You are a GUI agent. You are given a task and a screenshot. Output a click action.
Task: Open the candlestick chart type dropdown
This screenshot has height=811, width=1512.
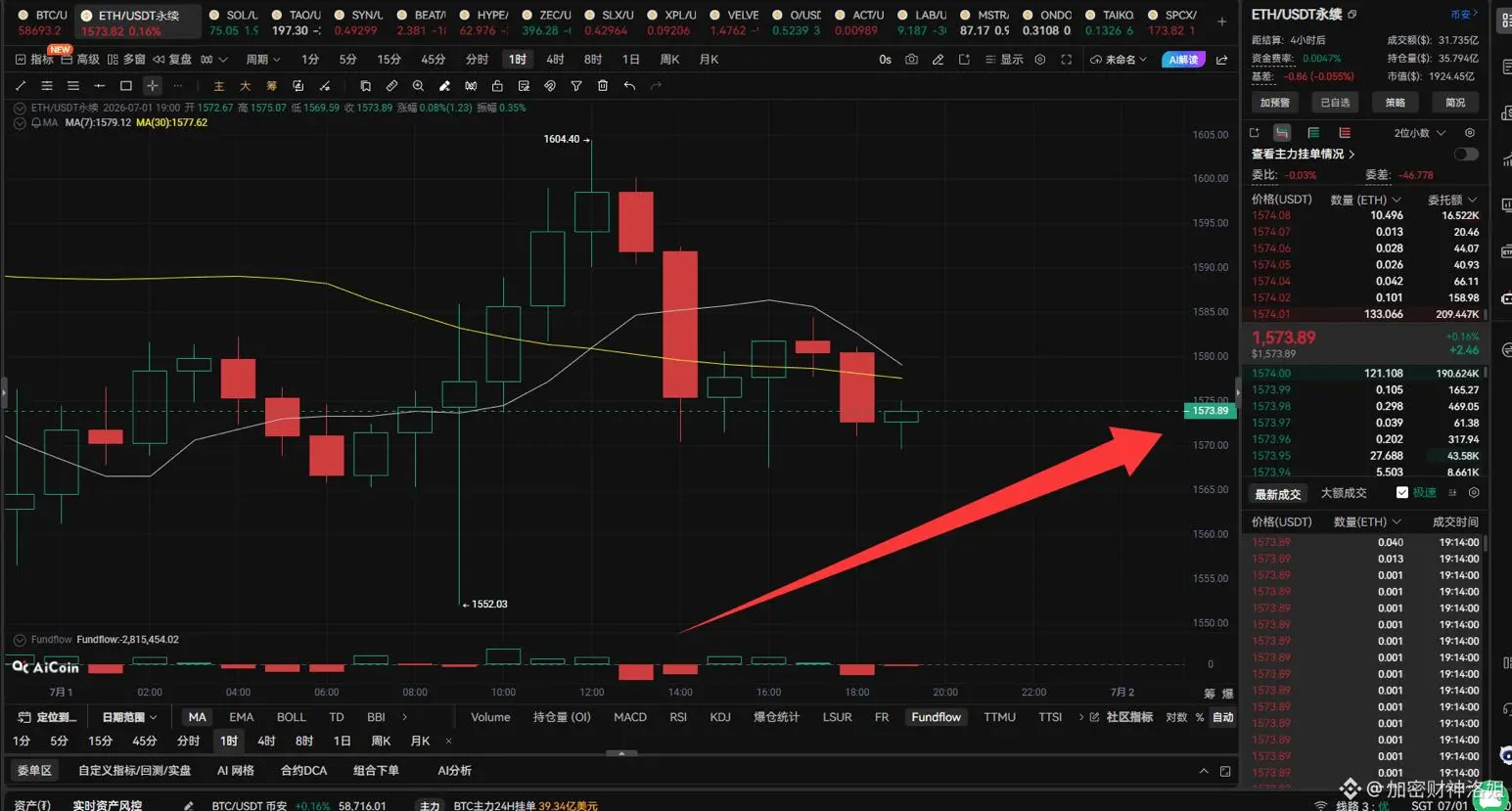pos(213,60)
